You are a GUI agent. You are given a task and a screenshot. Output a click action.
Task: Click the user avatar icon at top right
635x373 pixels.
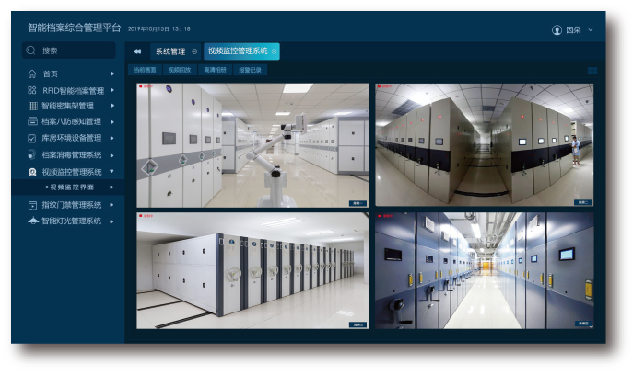(557, 30)
